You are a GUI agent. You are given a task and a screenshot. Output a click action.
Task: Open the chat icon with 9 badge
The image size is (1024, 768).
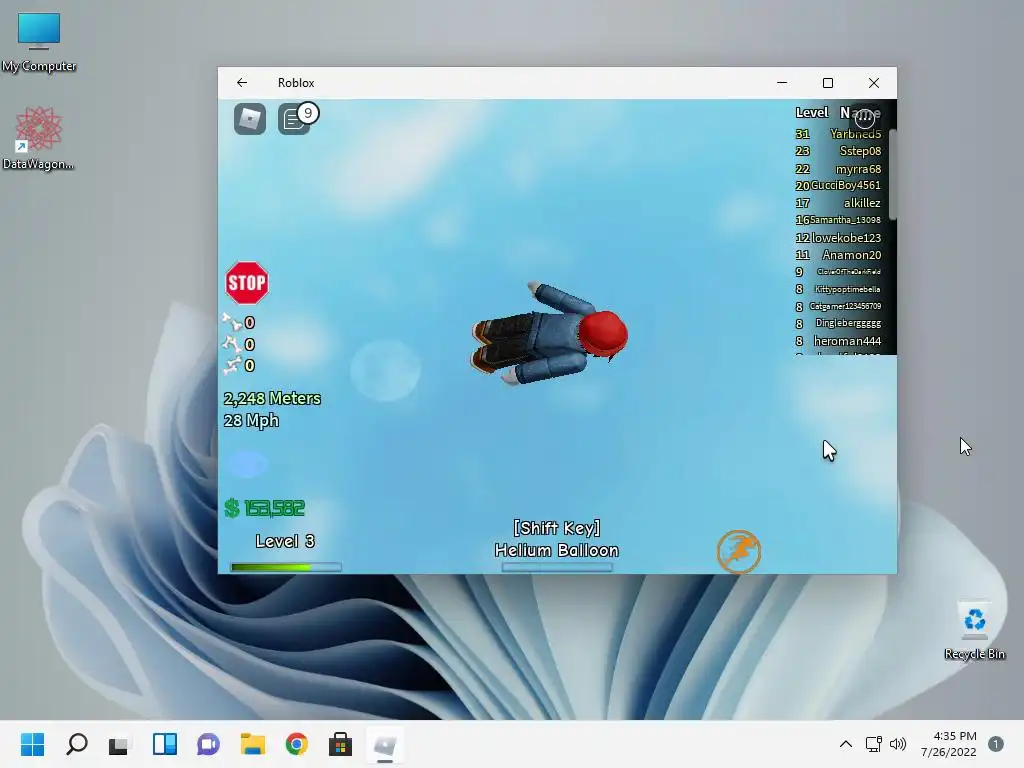point(297,118)
